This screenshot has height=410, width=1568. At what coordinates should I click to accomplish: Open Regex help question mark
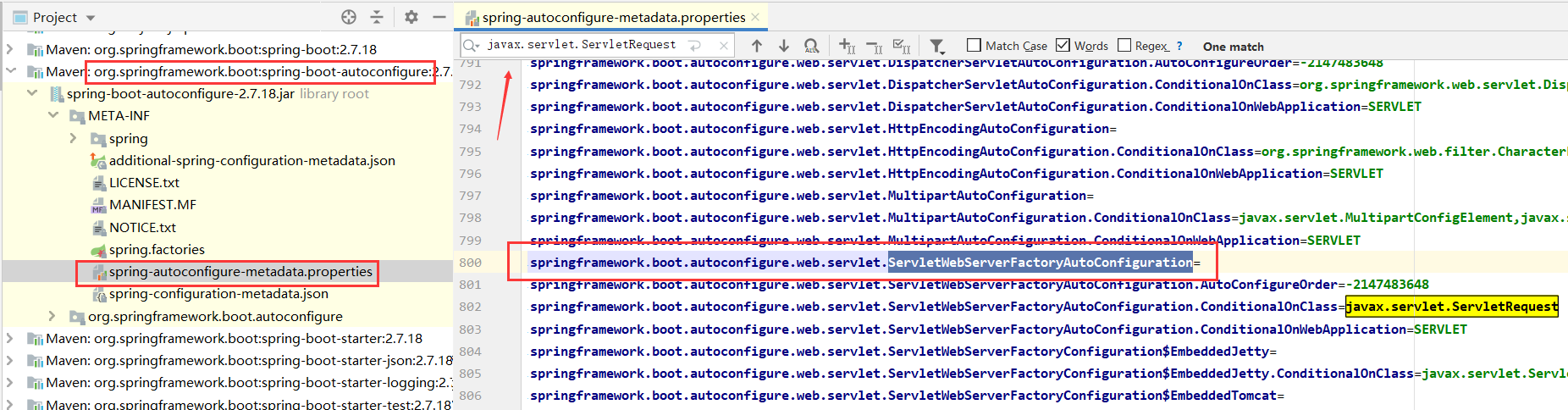point(1179,46)
